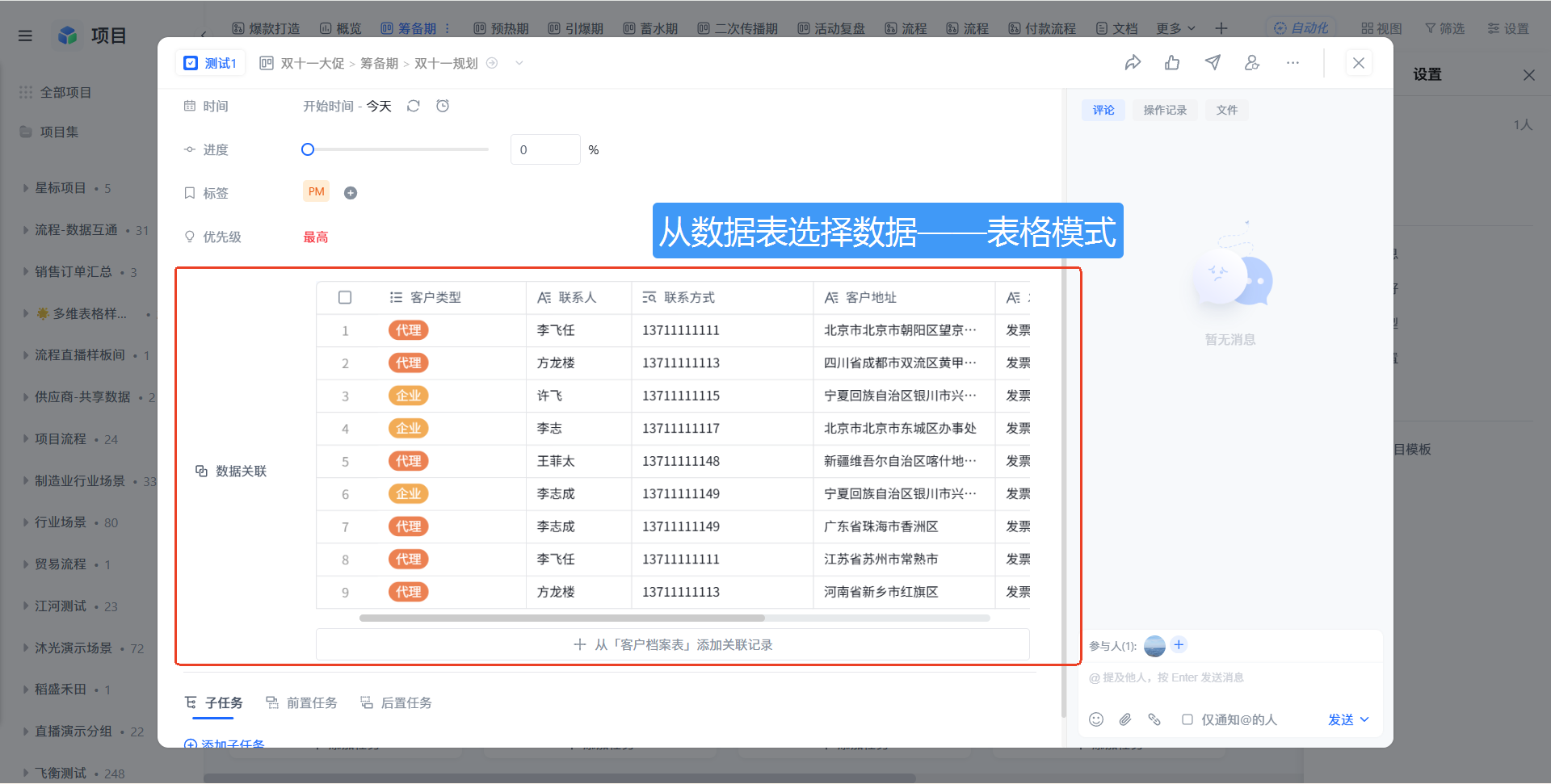This screenshot has height=784, width=1551.
Task: Click the 双十一大促 breadcrumb link
Action: coord(312,63)
